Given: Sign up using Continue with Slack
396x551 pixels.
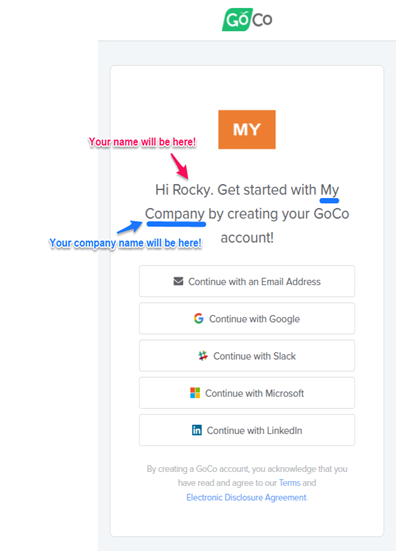Looking at the screenshot, I should 247,356.
